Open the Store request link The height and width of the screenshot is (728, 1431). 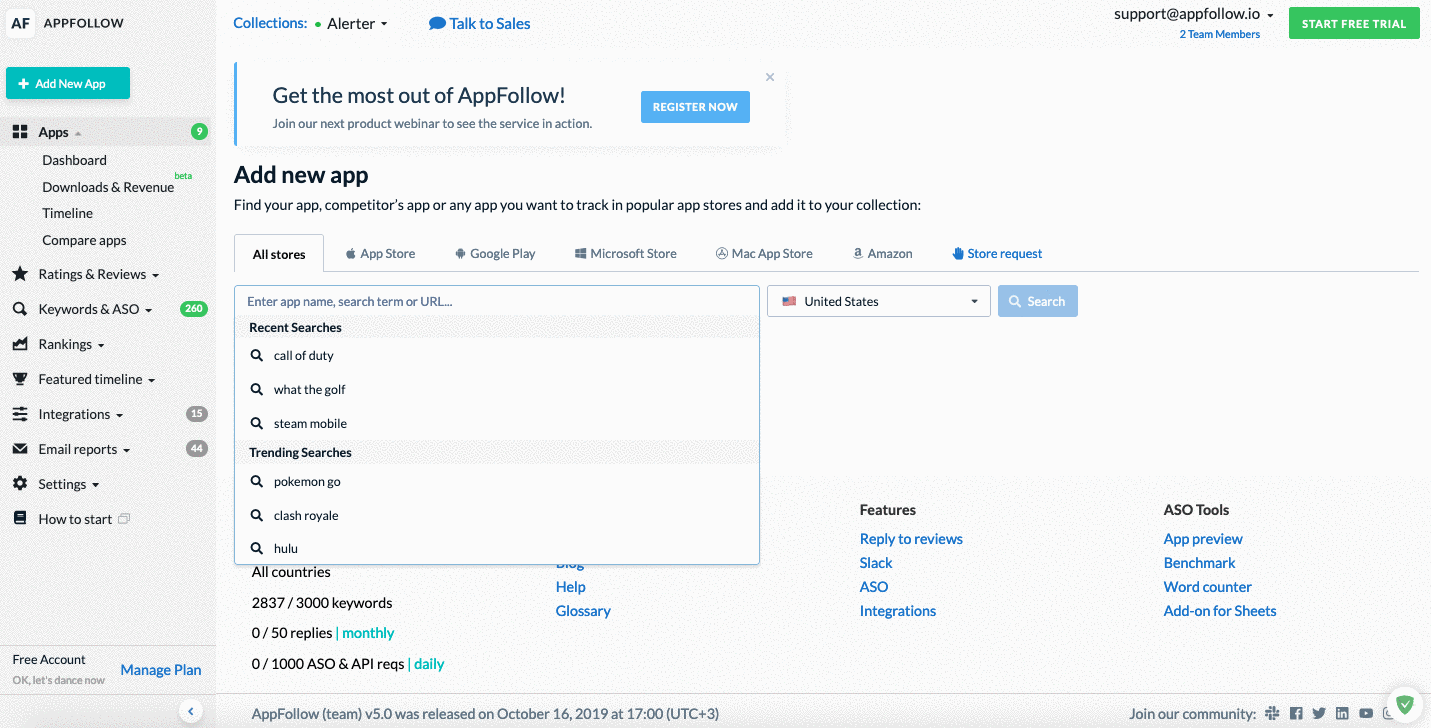(x=997, y=253)
